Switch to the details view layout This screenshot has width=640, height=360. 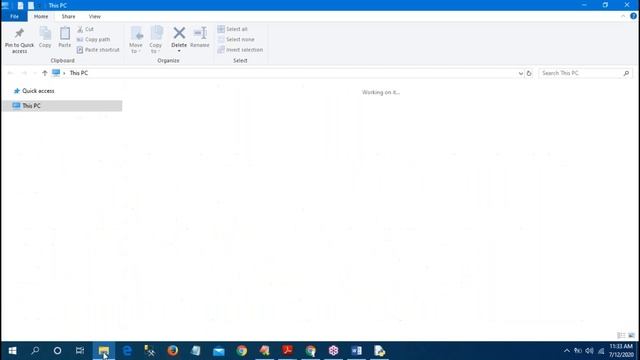pos(621,336)
